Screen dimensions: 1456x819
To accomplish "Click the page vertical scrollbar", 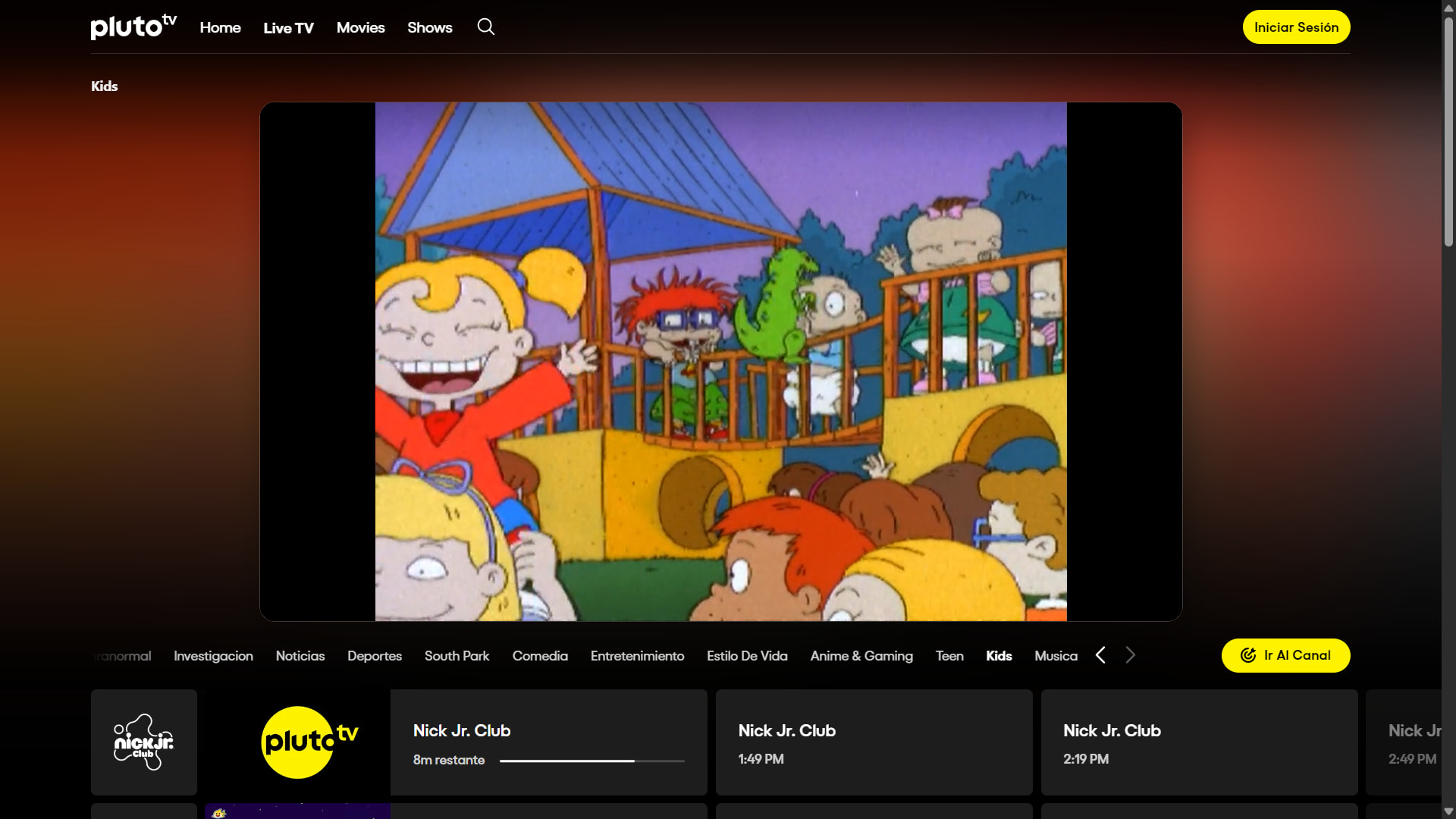I will point(1448,133).
